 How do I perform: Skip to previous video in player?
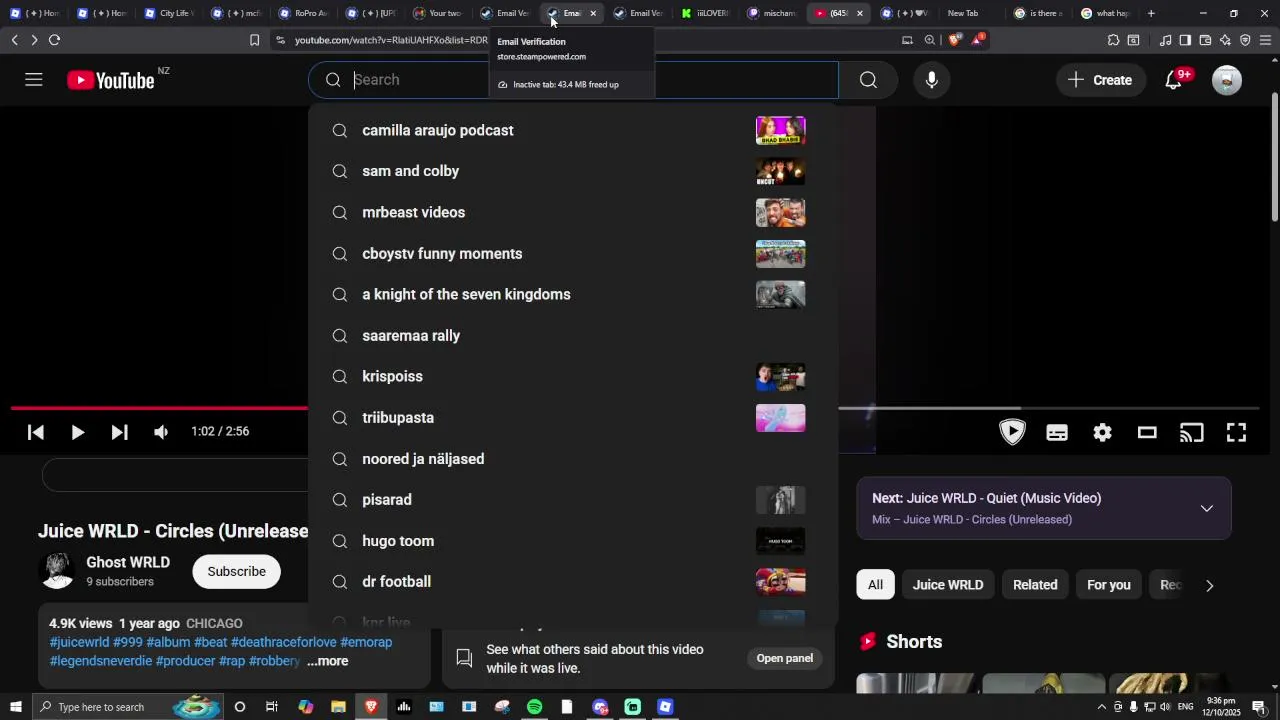click(36, 432)
